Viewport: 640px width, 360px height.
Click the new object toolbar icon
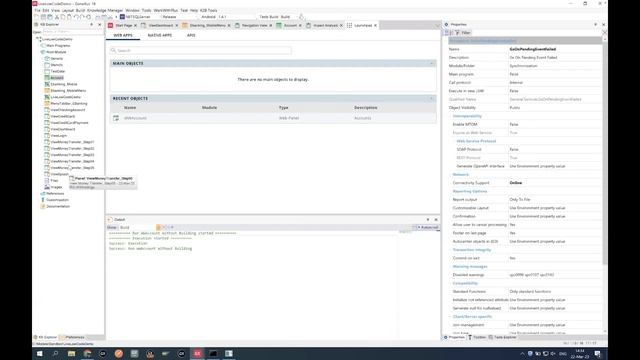(x=37, y=17)
